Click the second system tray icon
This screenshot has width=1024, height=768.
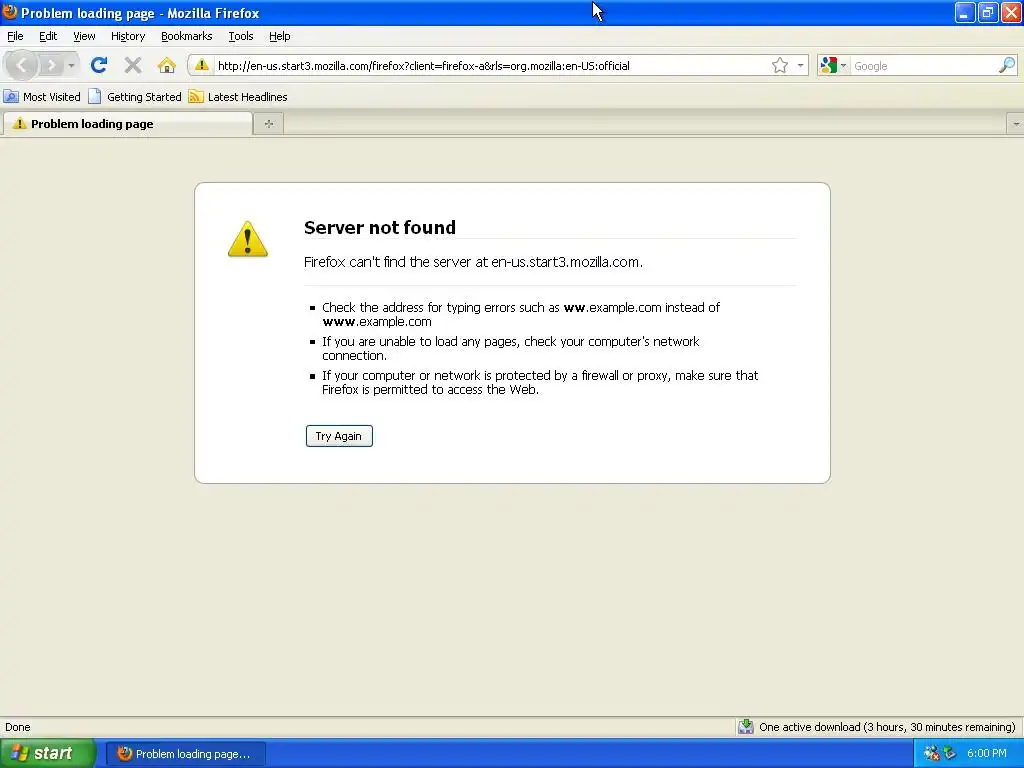point(950,754)
